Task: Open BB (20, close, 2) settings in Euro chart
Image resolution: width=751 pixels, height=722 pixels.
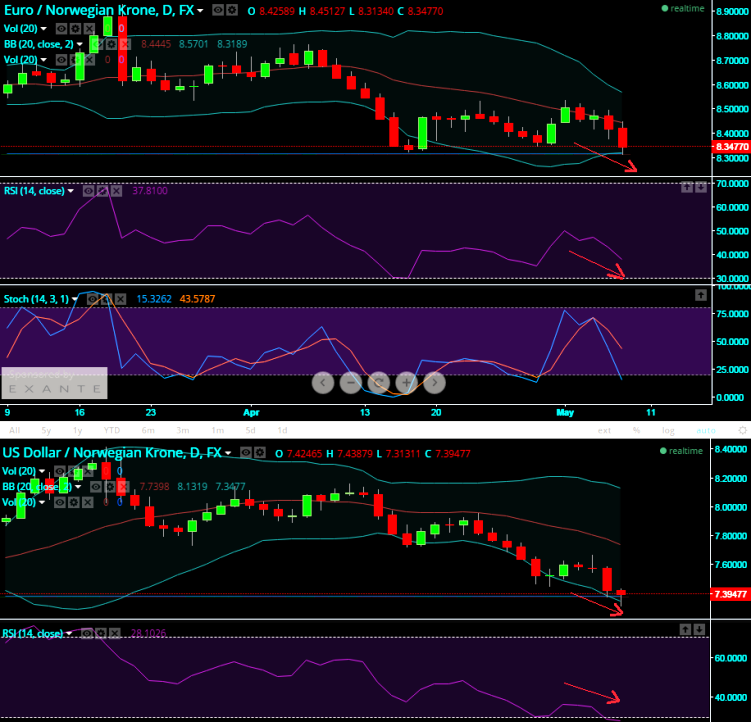Action: tap(111, 44)
